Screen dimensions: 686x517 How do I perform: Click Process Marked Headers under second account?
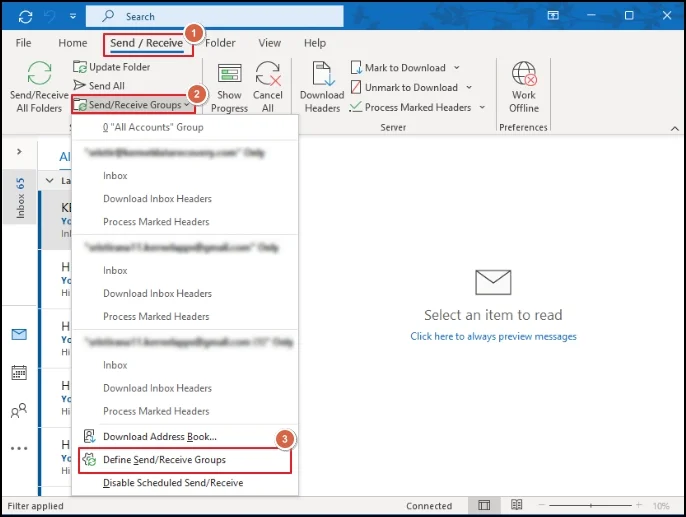[x=185, y=316]
